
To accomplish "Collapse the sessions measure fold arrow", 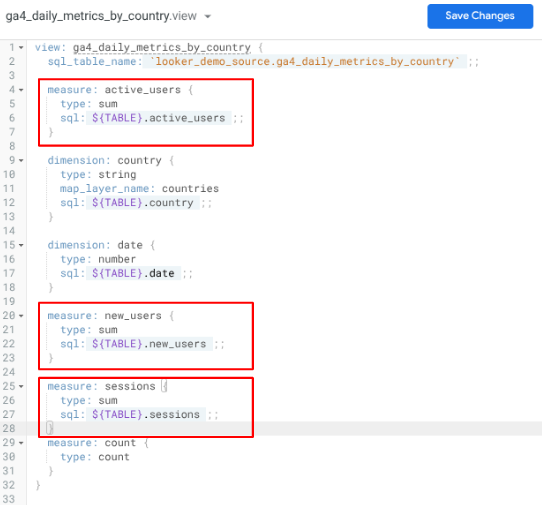I will pyautogui.click(x=21, y=386).
